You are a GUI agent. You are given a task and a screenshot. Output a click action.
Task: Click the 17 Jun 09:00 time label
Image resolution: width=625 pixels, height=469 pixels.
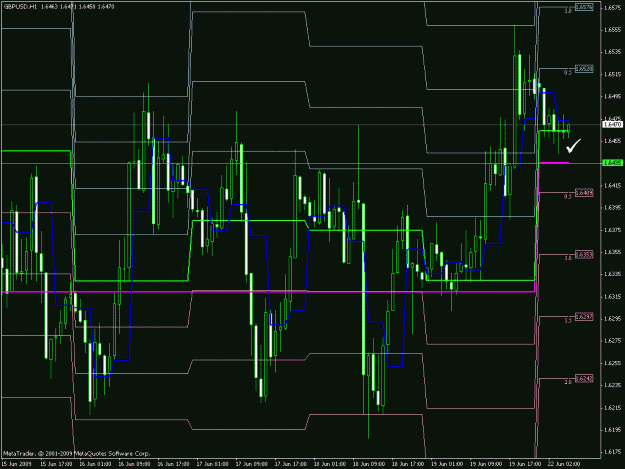tap(252, 464)
